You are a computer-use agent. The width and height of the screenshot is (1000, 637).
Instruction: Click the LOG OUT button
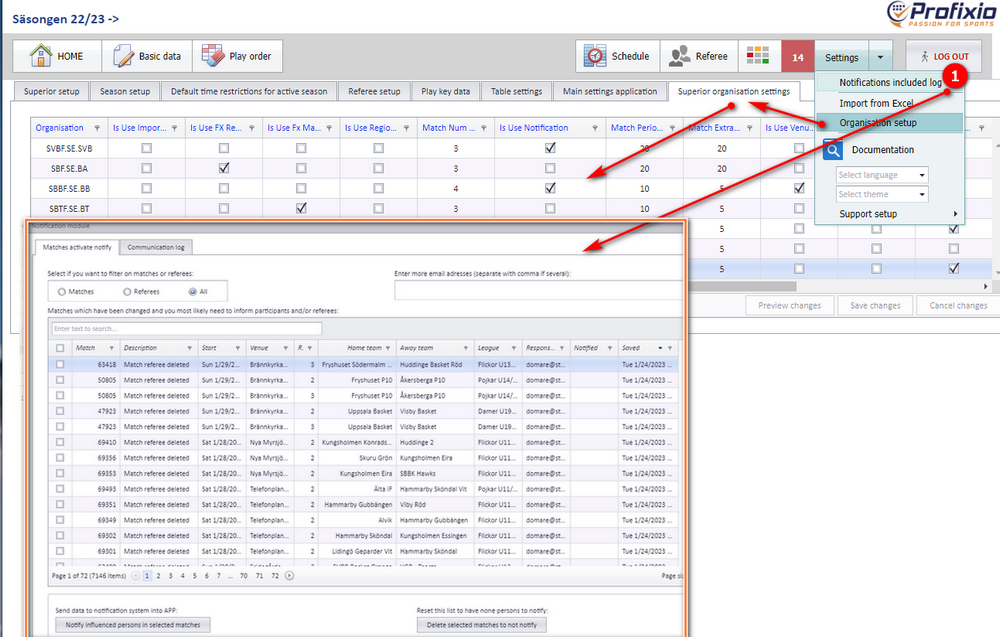tap(944, 56)
